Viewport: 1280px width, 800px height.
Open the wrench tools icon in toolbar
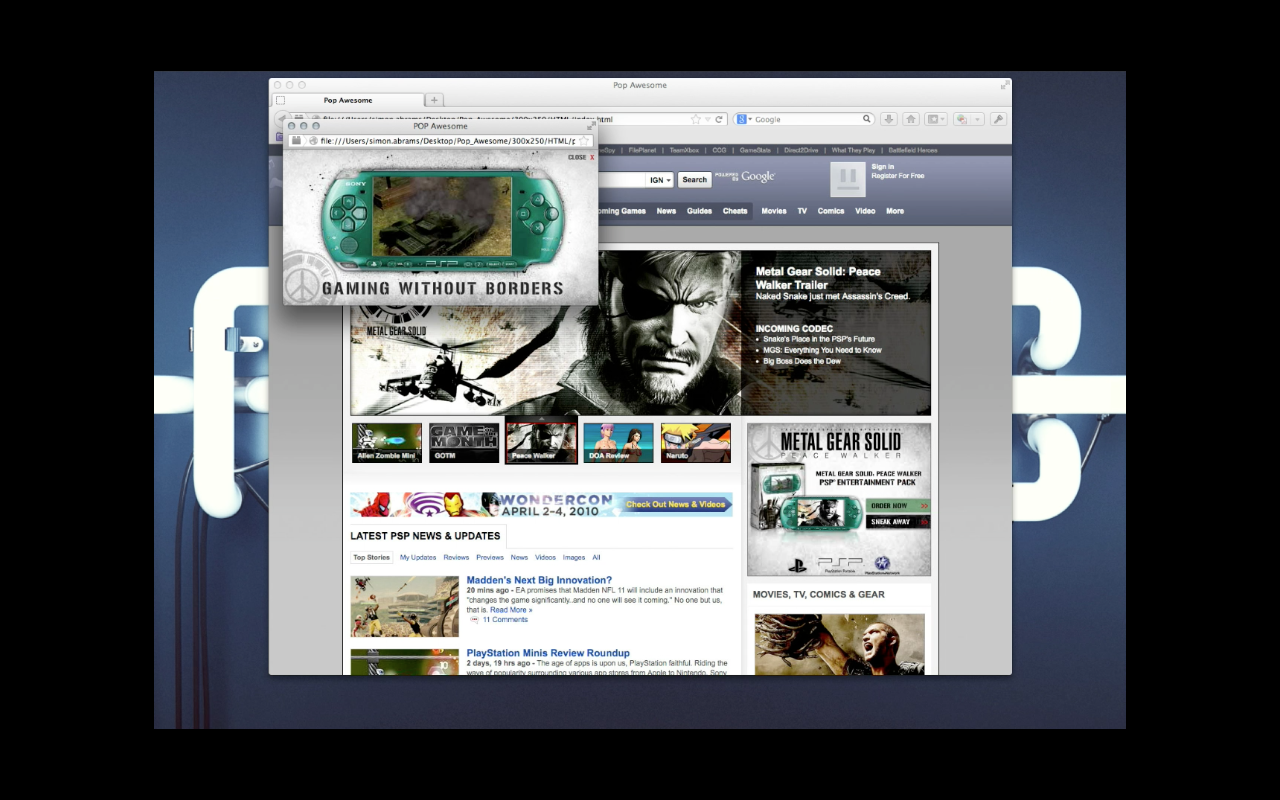[998, 119]
